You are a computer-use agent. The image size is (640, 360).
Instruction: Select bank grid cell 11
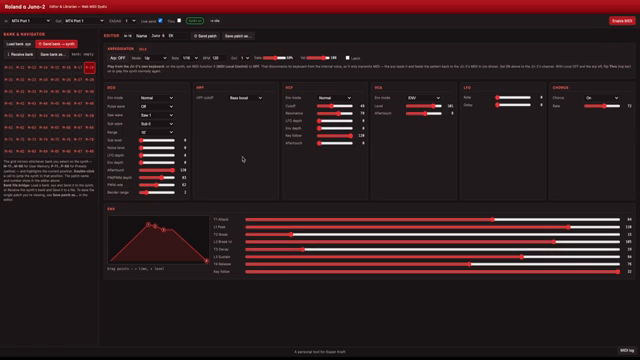[x=9, y=68]
